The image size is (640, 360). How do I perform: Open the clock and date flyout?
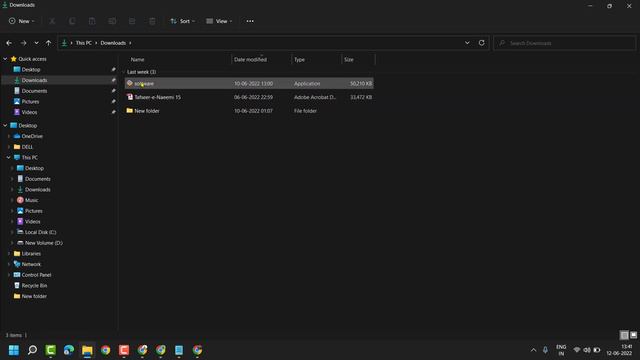tap(619, 350)
